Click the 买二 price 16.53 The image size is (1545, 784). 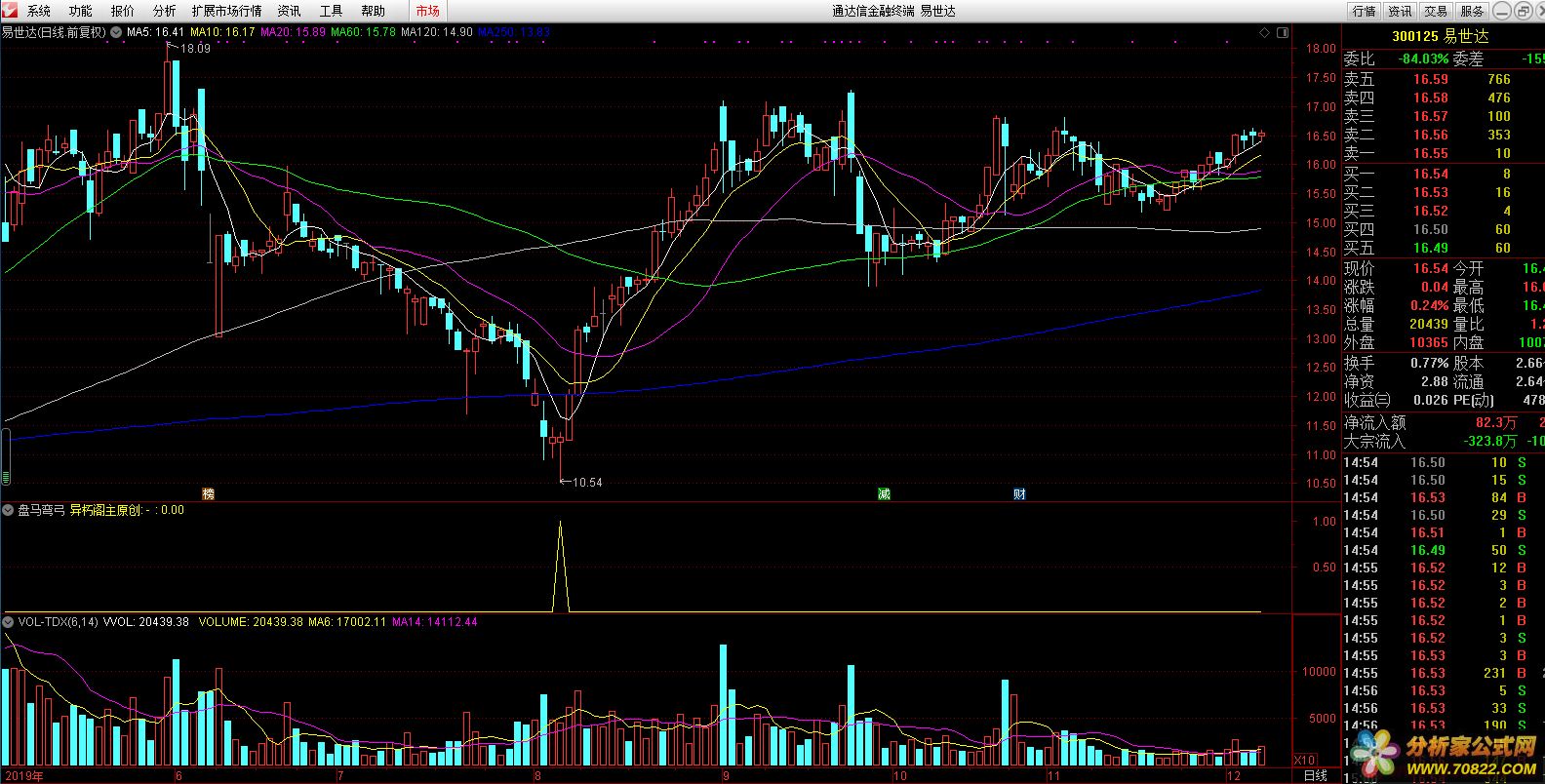[x=1430, y=192]
